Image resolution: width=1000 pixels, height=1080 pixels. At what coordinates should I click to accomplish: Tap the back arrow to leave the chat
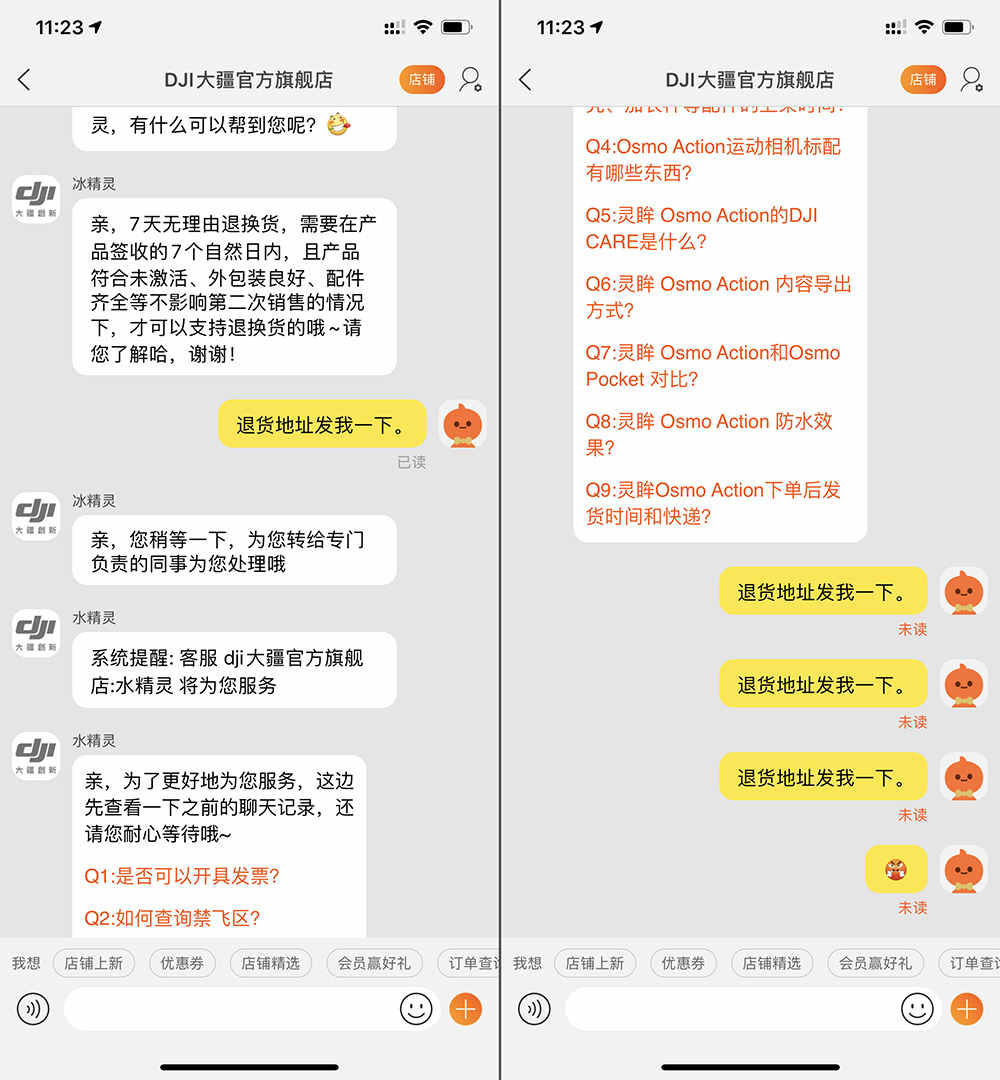(24, 79)
